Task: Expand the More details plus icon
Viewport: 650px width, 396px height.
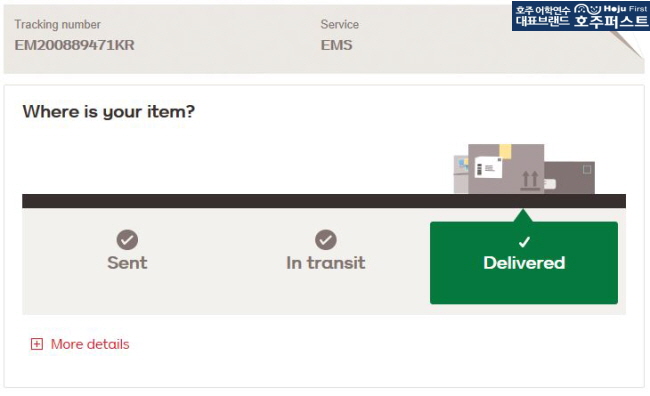Action: coord(36,344)
